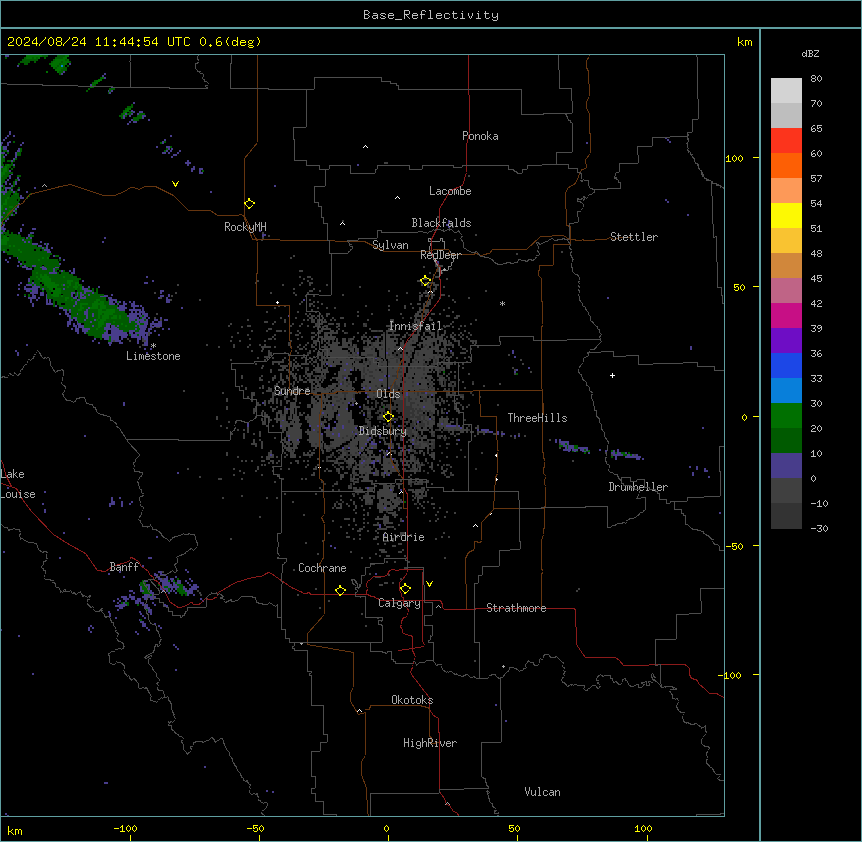Click the Drumheller city label

(x=638, y=487)
